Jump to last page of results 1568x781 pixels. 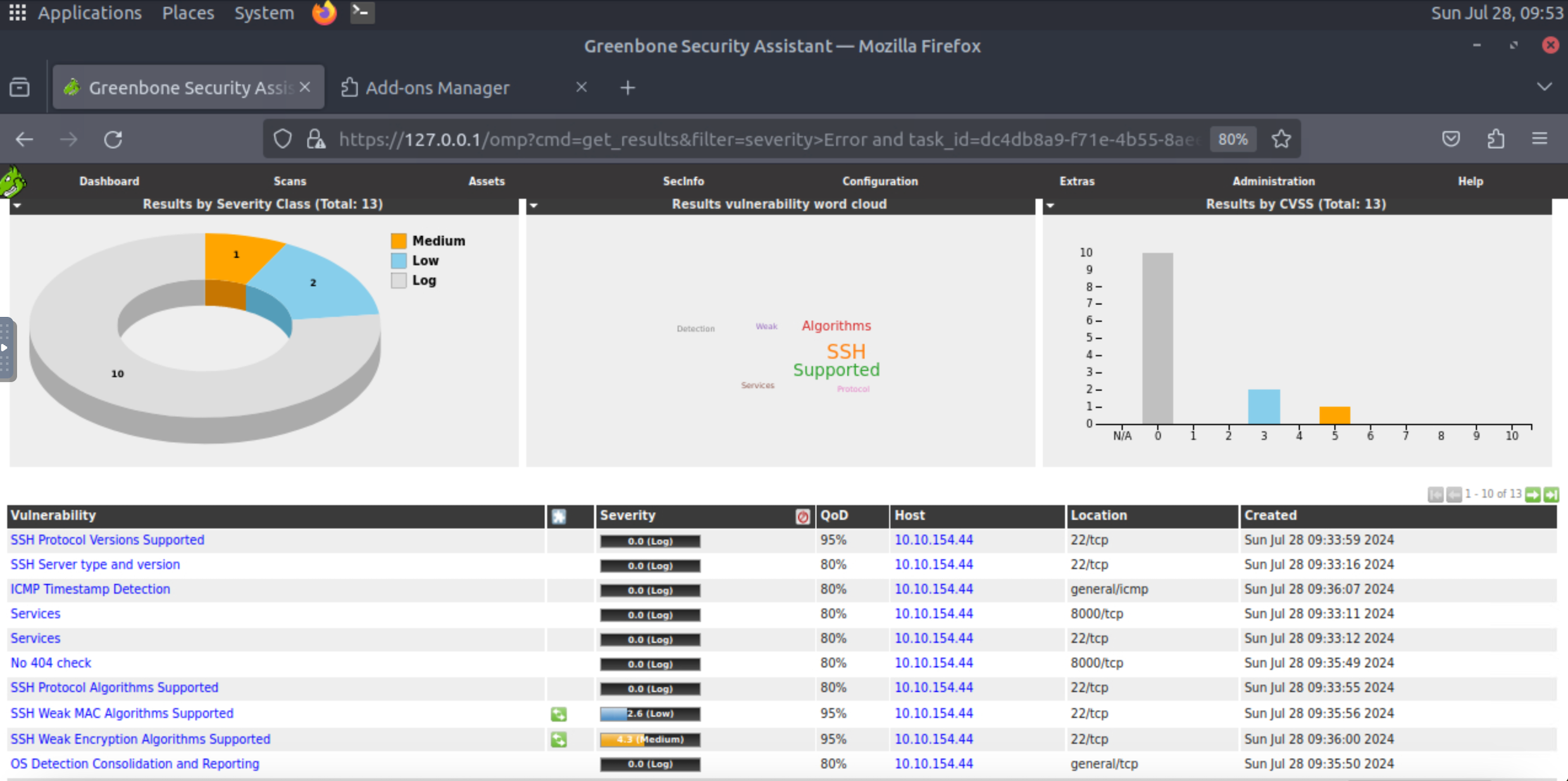[x=1552, y=494]
